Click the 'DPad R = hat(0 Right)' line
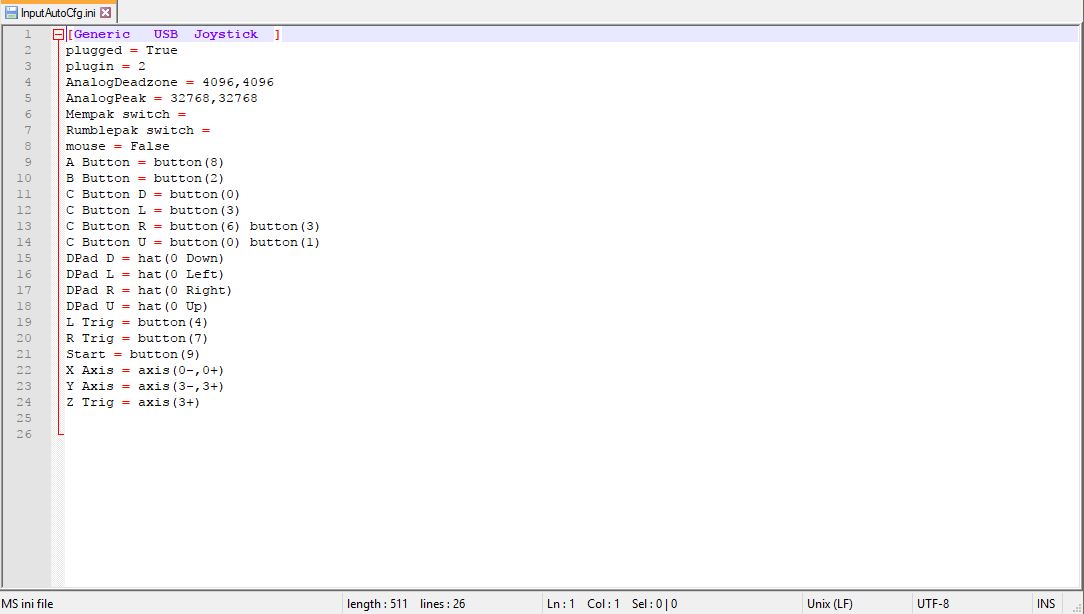The image size is (1084, 614). (148, 290)
